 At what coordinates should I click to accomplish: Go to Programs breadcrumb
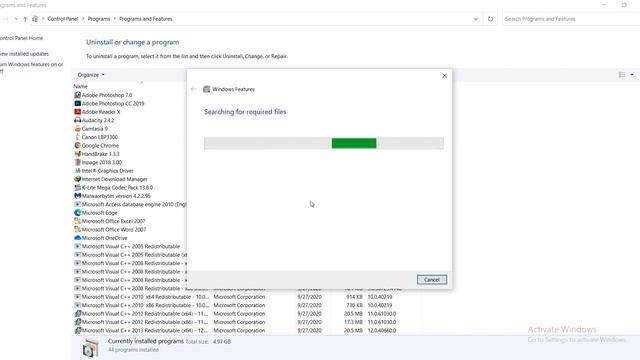(99, 19)
